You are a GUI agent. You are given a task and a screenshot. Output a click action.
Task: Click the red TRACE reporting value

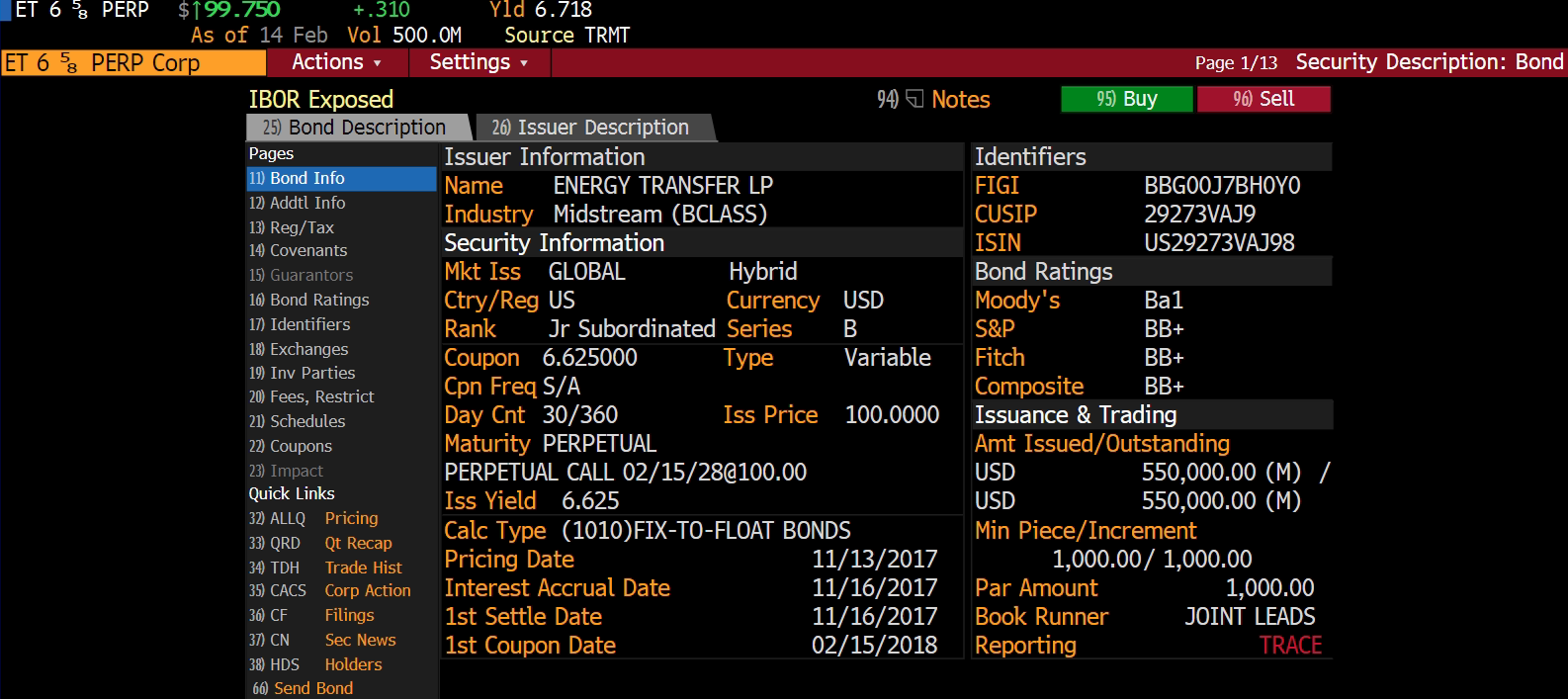point(1290,646)
